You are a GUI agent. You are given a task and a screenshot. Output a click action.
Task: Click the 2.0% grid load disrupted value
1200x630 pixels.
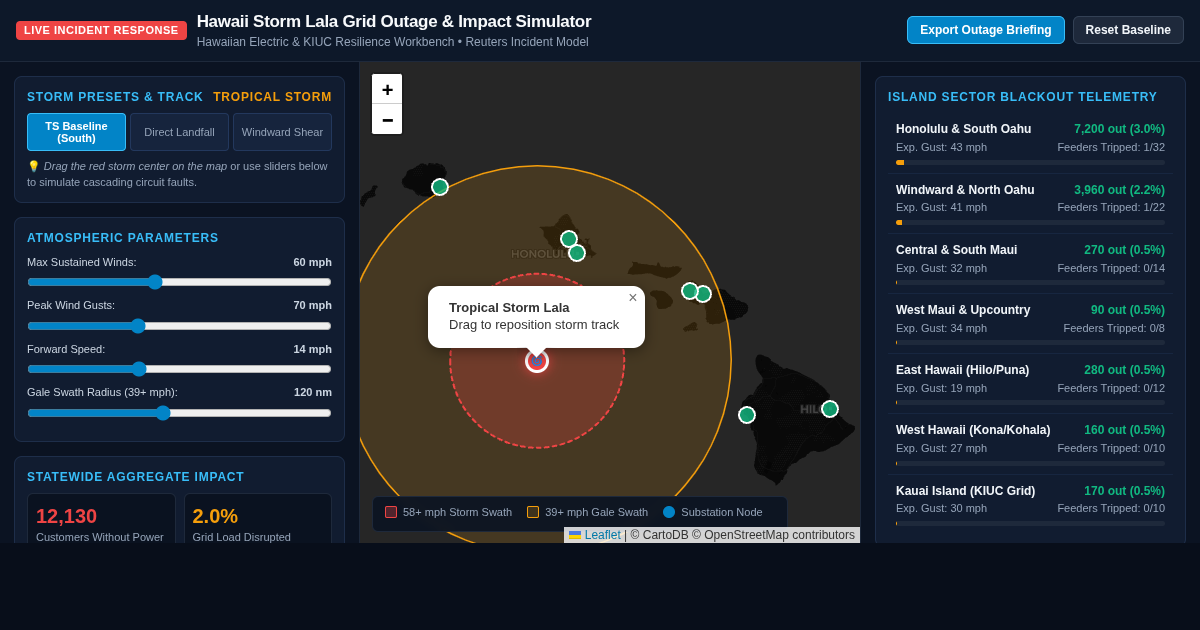215,516
